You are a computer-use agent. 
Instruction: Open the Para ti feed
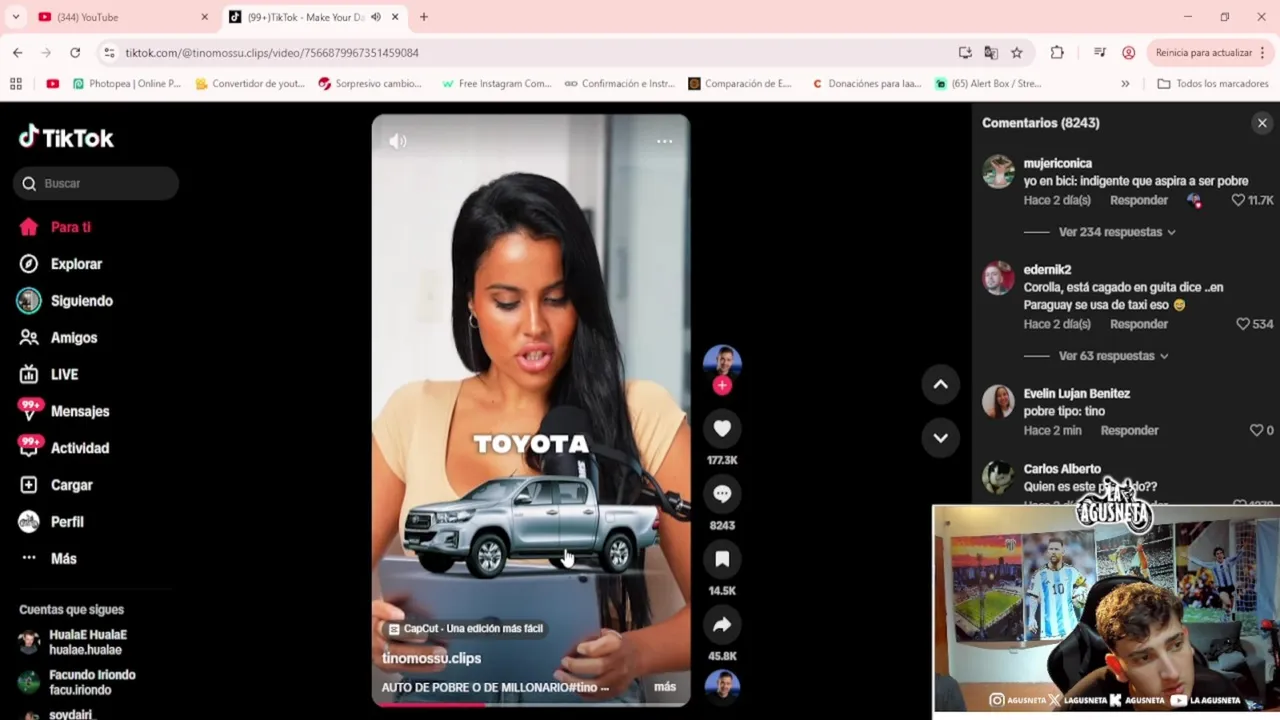[56, 227]
